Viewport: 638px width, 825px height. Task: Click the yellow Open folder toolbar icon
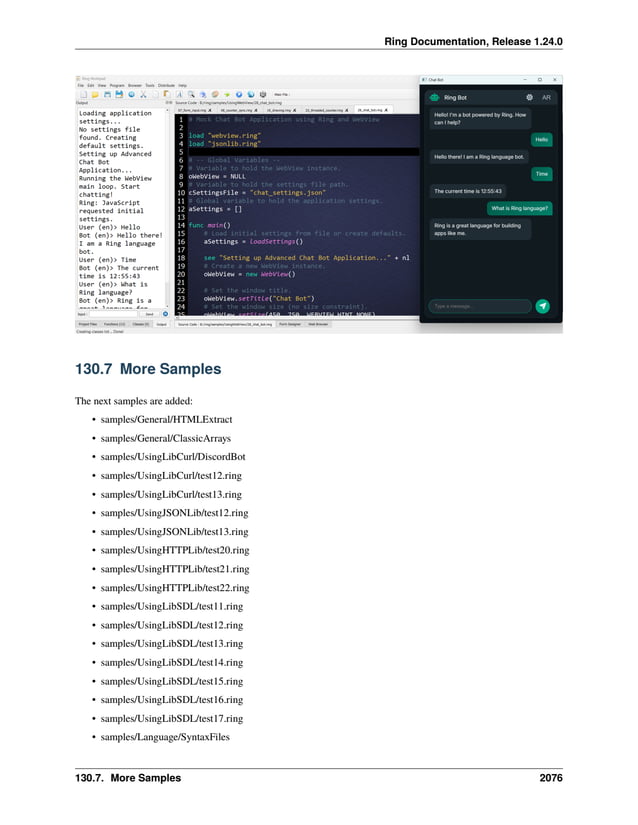coord(95,94)
